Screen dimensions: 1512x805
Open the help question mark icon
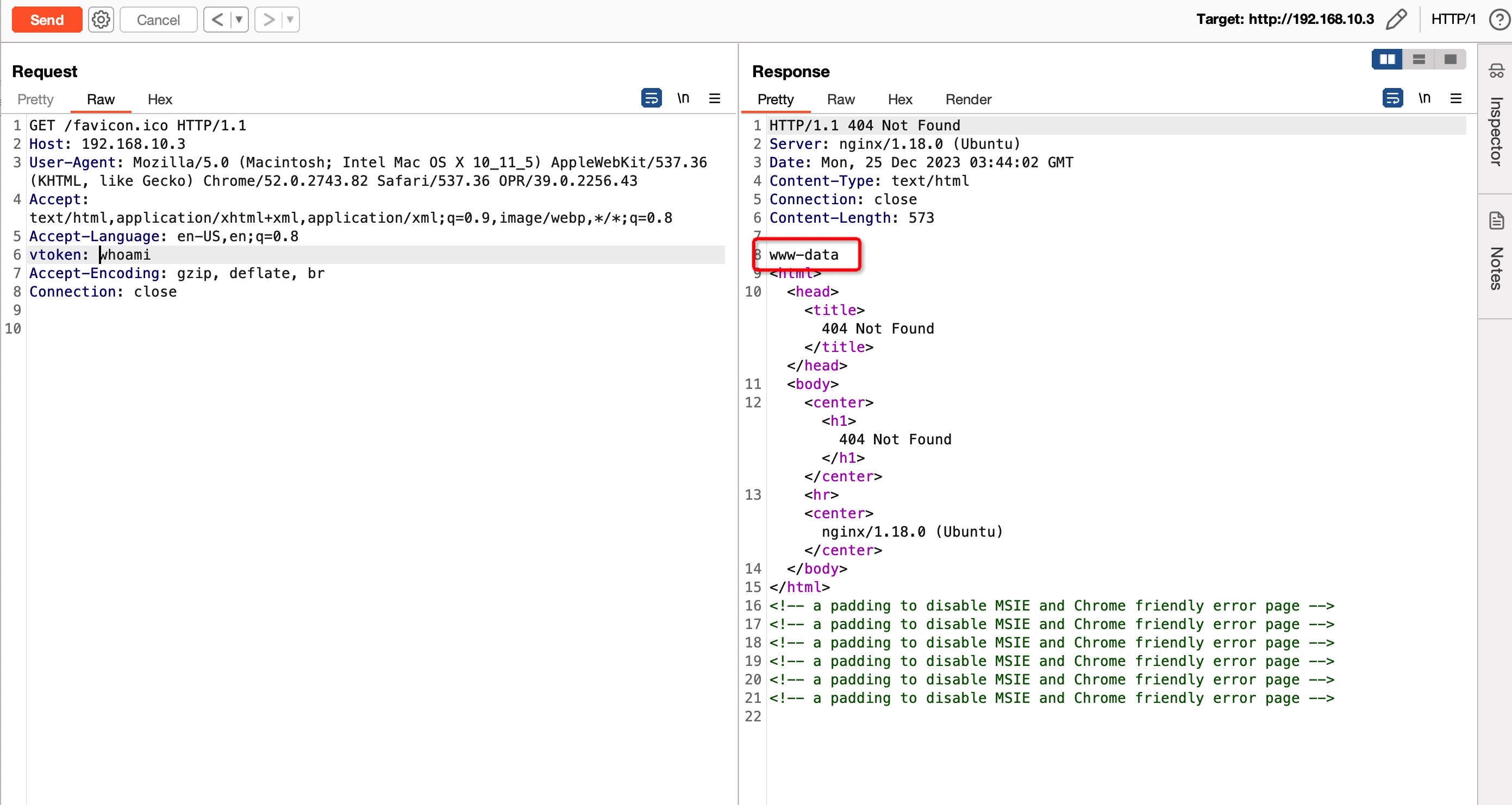pos(1498,20)
